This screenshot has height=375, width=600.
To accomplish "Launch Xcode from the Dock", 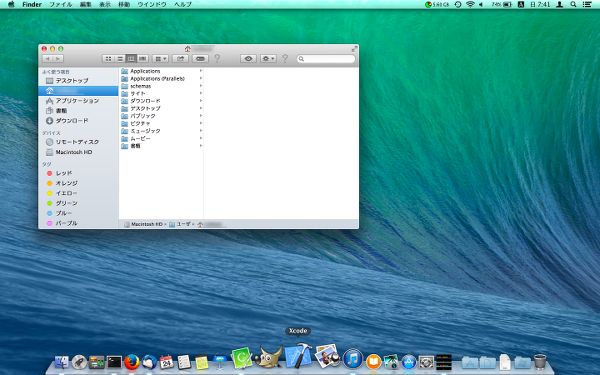I will pos(298,356).
